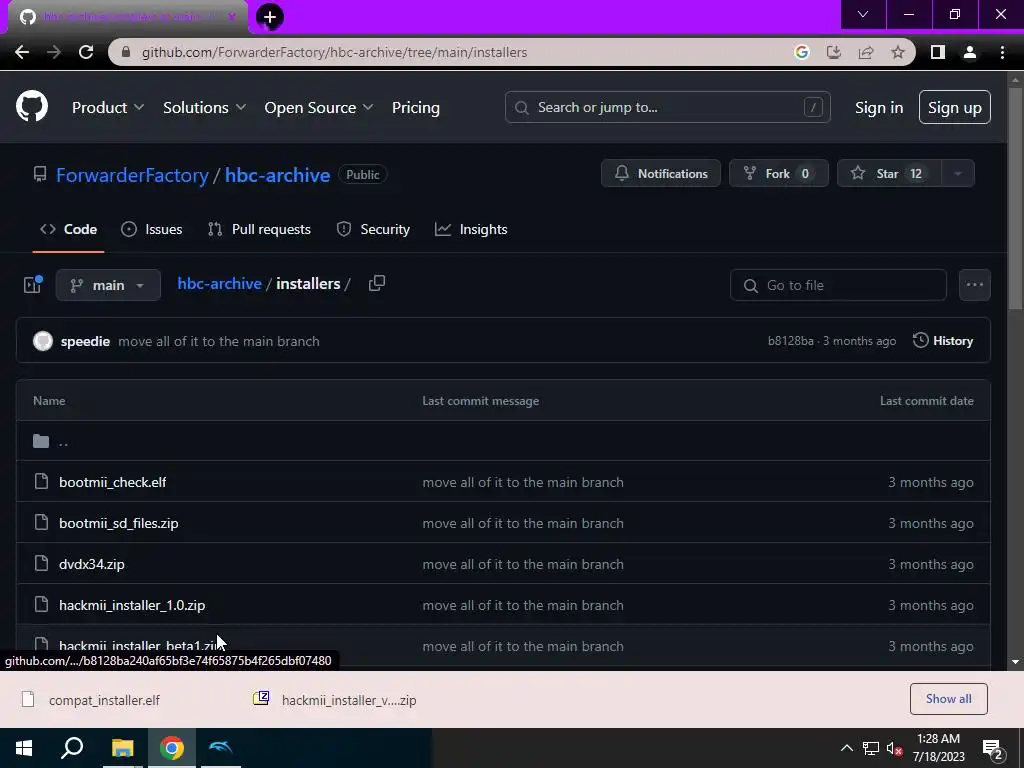Click the Search or jump to field

(667, 107)
